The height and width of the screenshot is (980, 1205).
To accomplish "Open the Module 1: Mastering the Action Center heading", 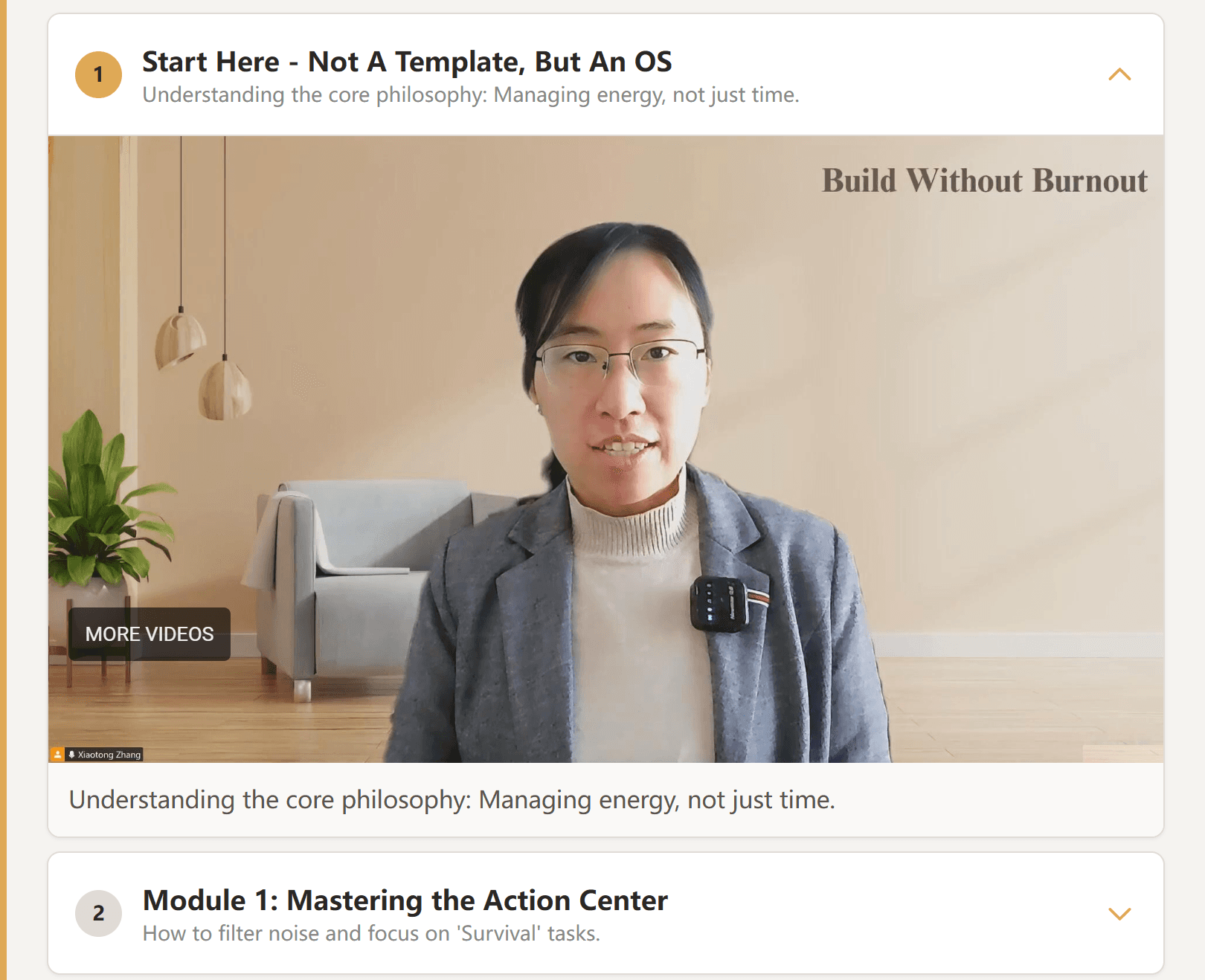I will coord(405,900).
